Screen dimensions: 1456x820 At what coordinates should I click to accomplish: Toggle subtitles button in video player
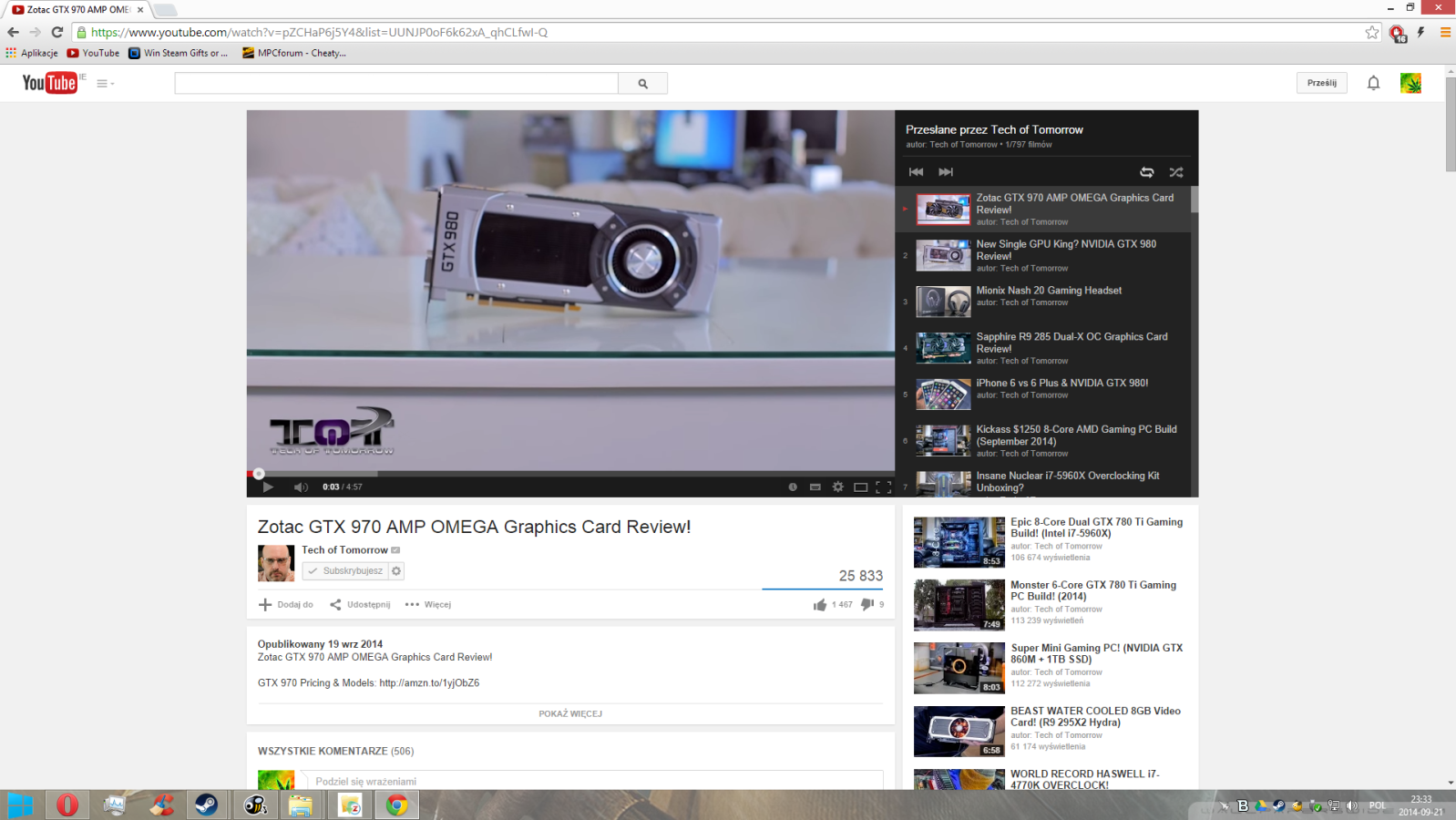815,487
